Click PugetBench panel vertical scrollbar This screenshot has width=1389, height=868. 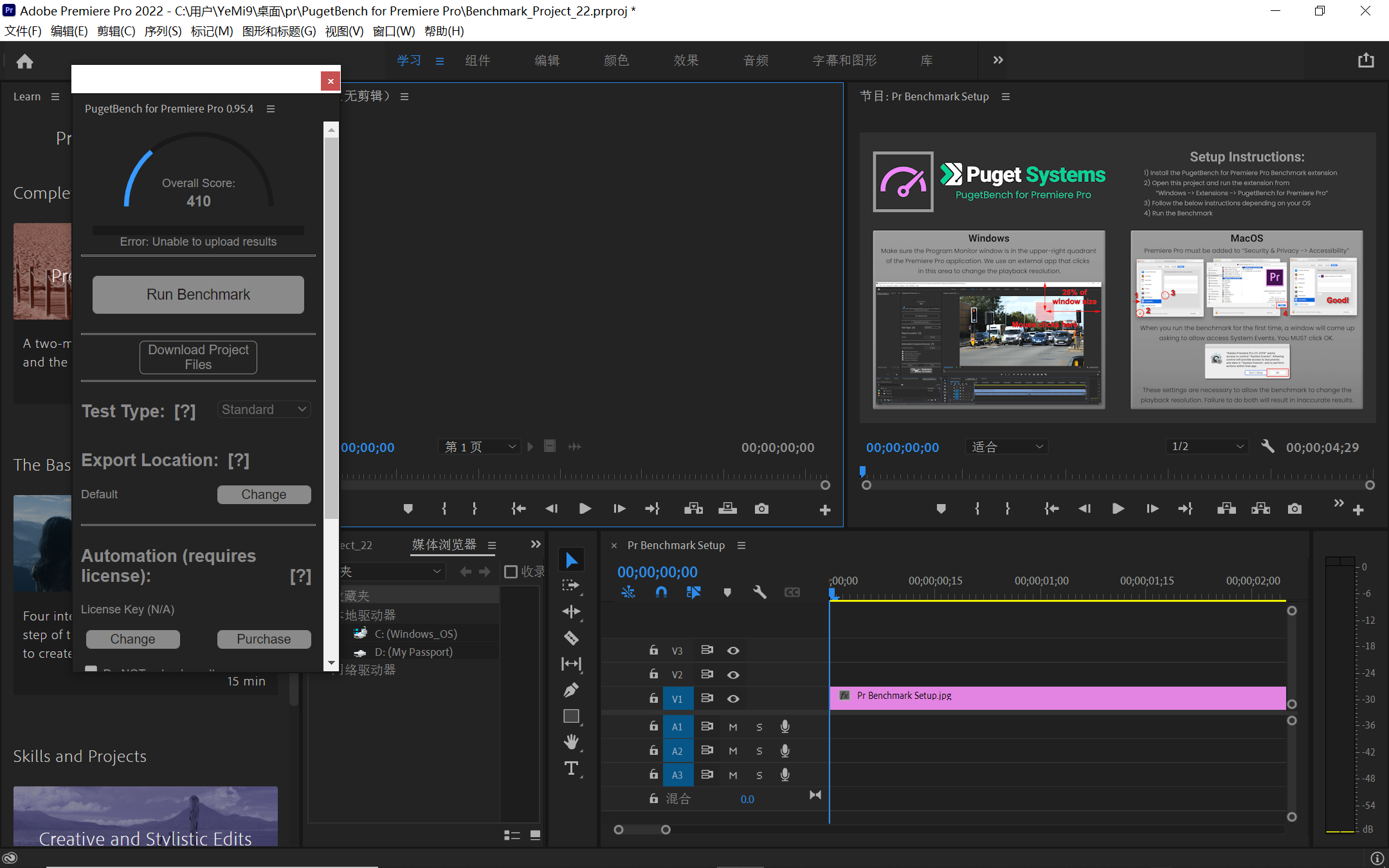[331, 328]
